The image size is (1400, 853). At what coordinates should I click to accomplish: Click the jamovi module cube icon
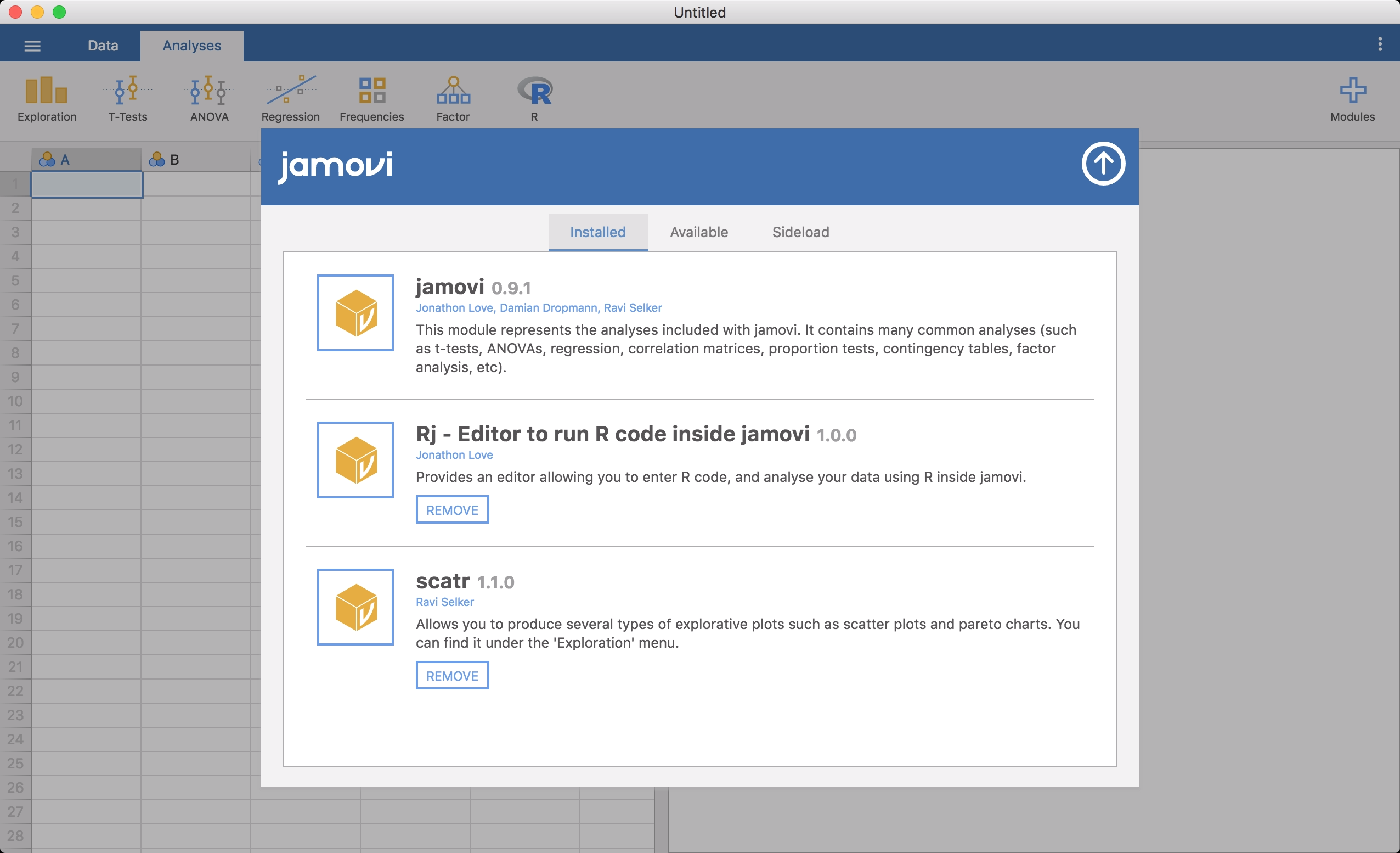coord(355,313)
